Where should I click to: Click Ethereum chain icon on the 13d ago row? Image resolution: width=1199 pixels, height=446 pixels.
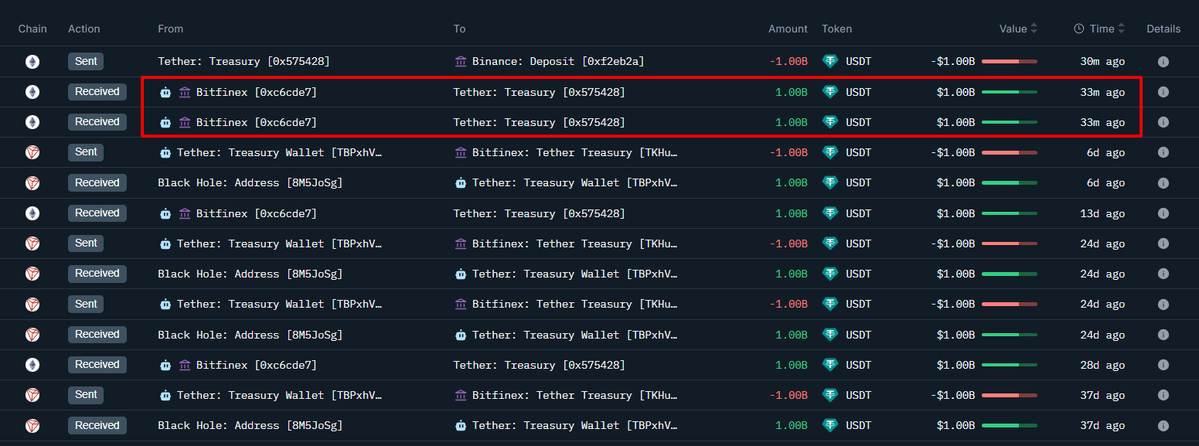32,213
